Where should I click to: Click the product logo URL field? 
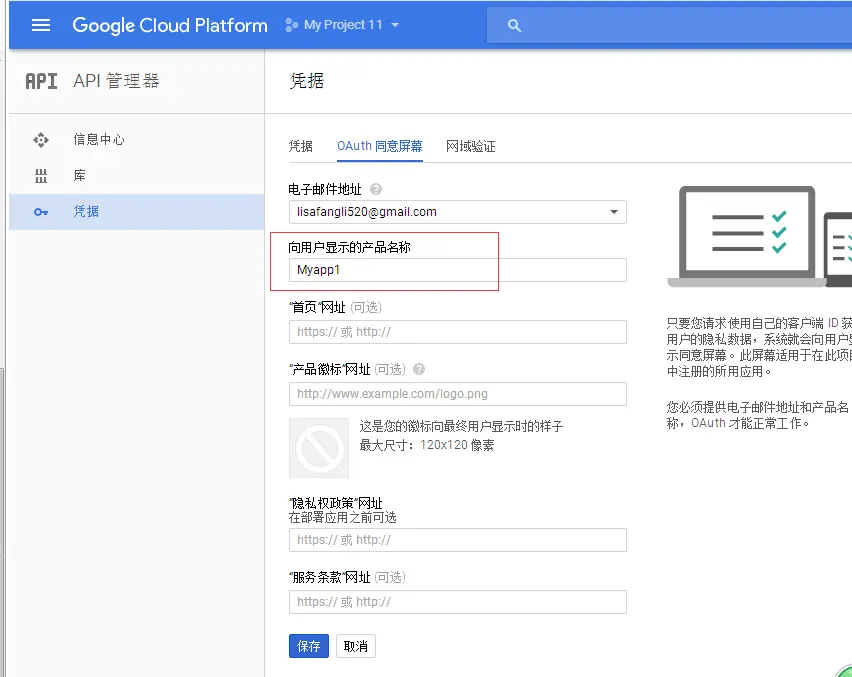(x=458, y=394)
